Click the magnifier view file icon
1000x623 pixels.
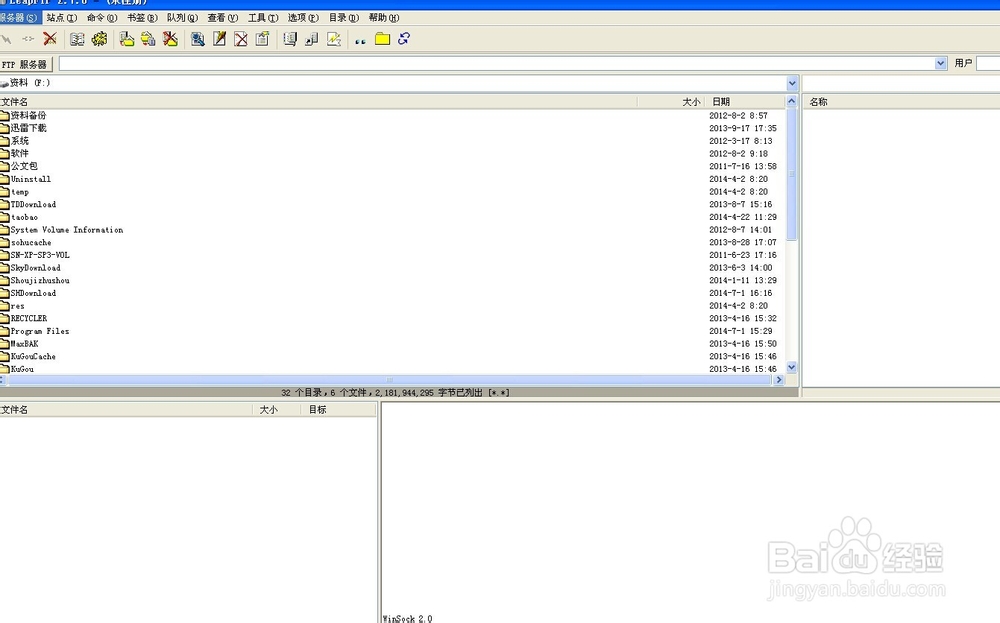pos(198,39)
